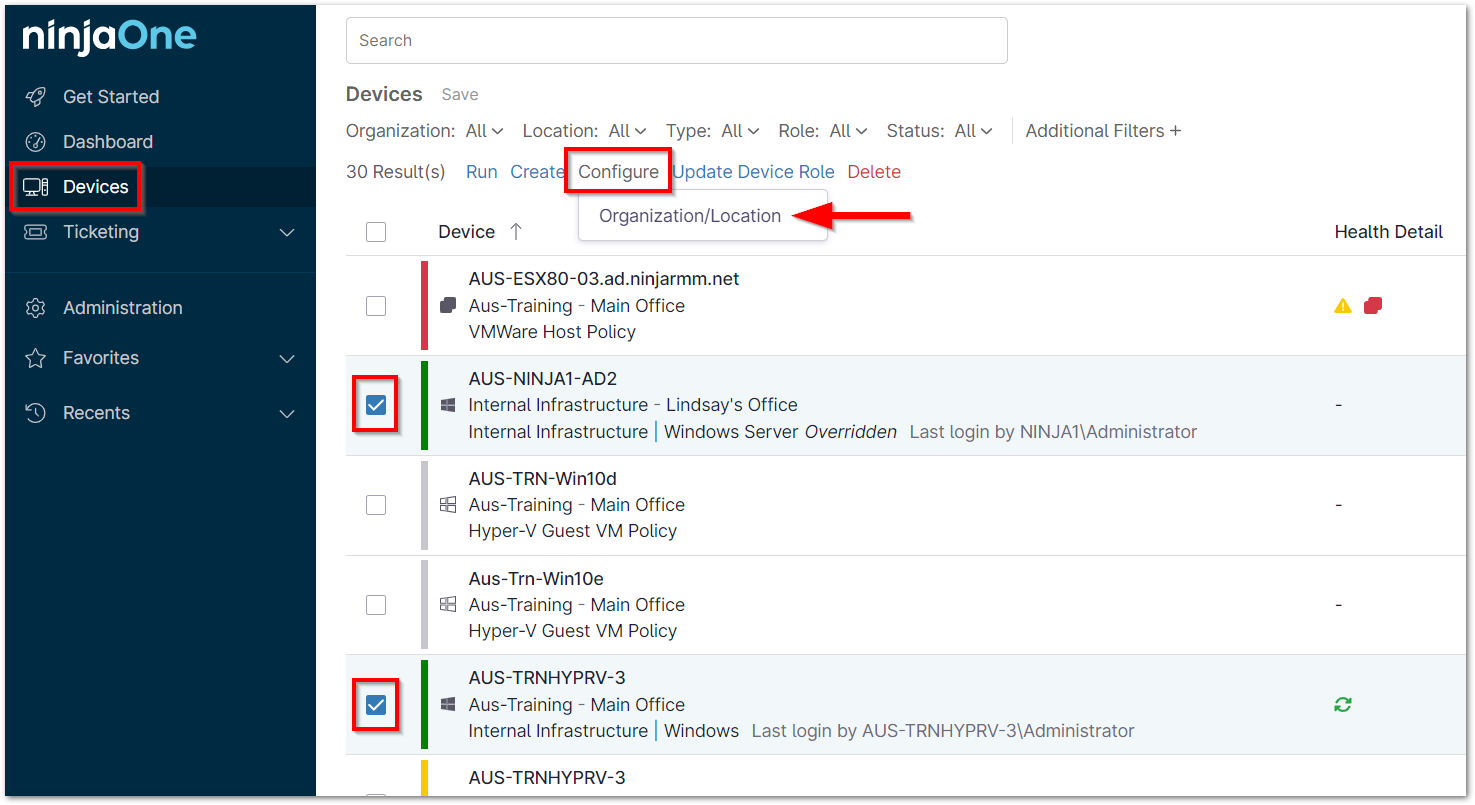
Task: Toggle the Device column sort arrow
Action: 516,231
